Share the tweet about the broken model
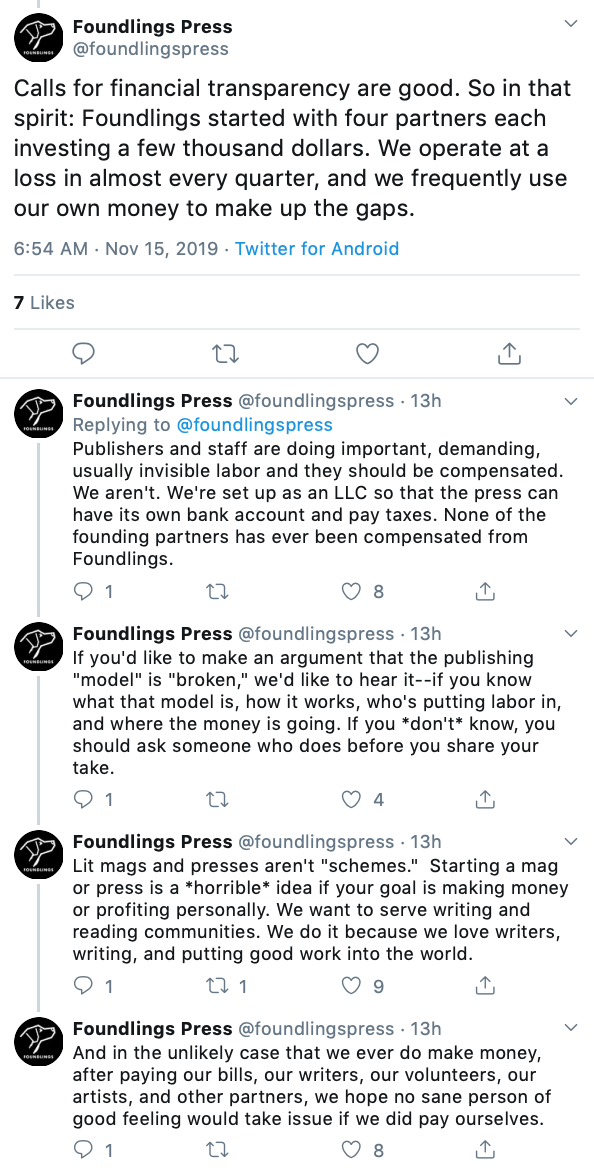The height and width of the screenshot is (1170, 594). pyautogui.click(x=485, y=799)
